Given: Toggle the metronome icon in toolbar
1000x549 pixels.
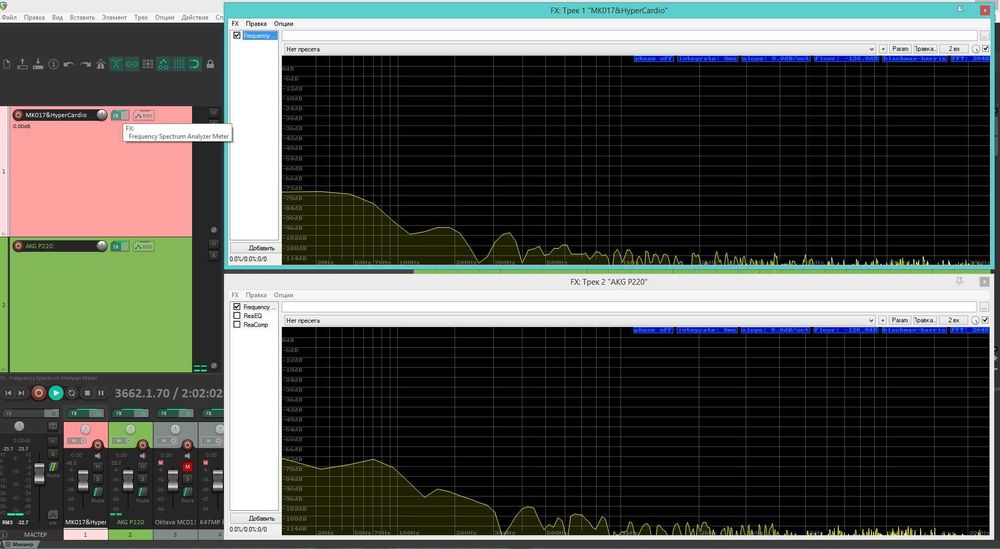Looking at the screenshot, I should (x=100, y=64).
